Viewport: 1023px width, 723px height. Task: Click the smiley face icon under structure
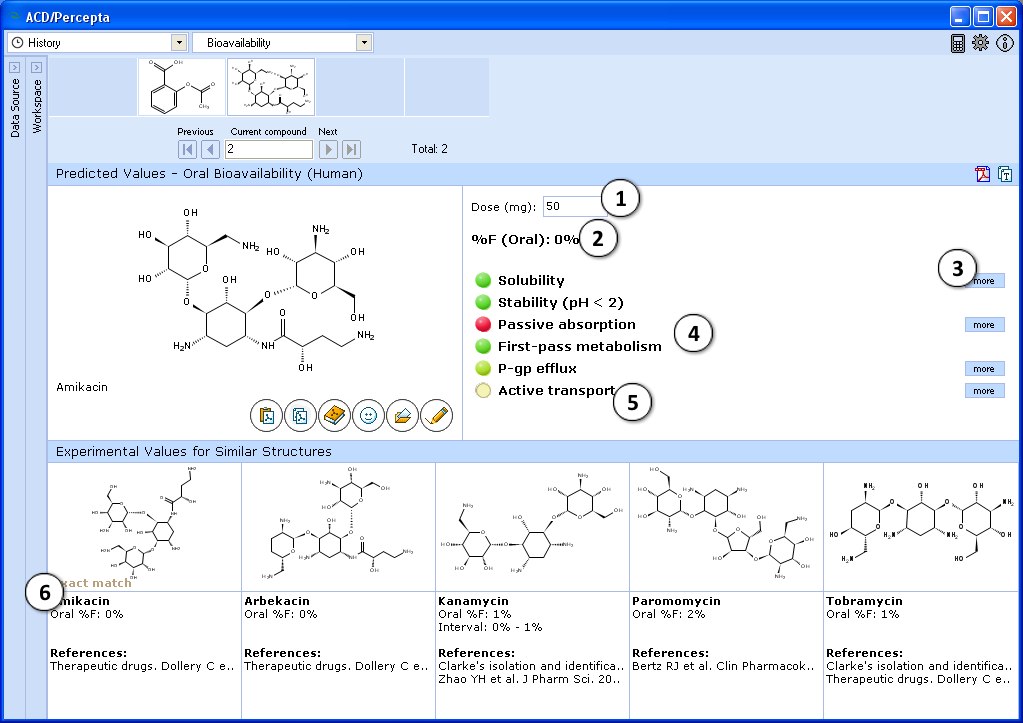click(x=369, y=415)
